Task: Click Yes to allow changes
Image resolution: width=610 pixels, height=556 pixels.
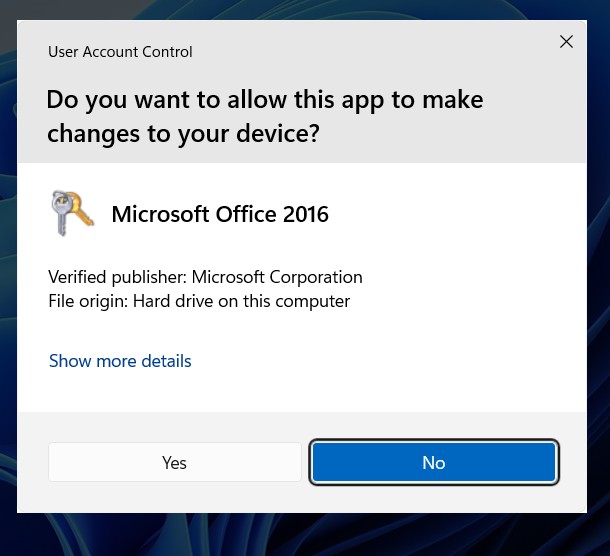Action: click(175, 462)
